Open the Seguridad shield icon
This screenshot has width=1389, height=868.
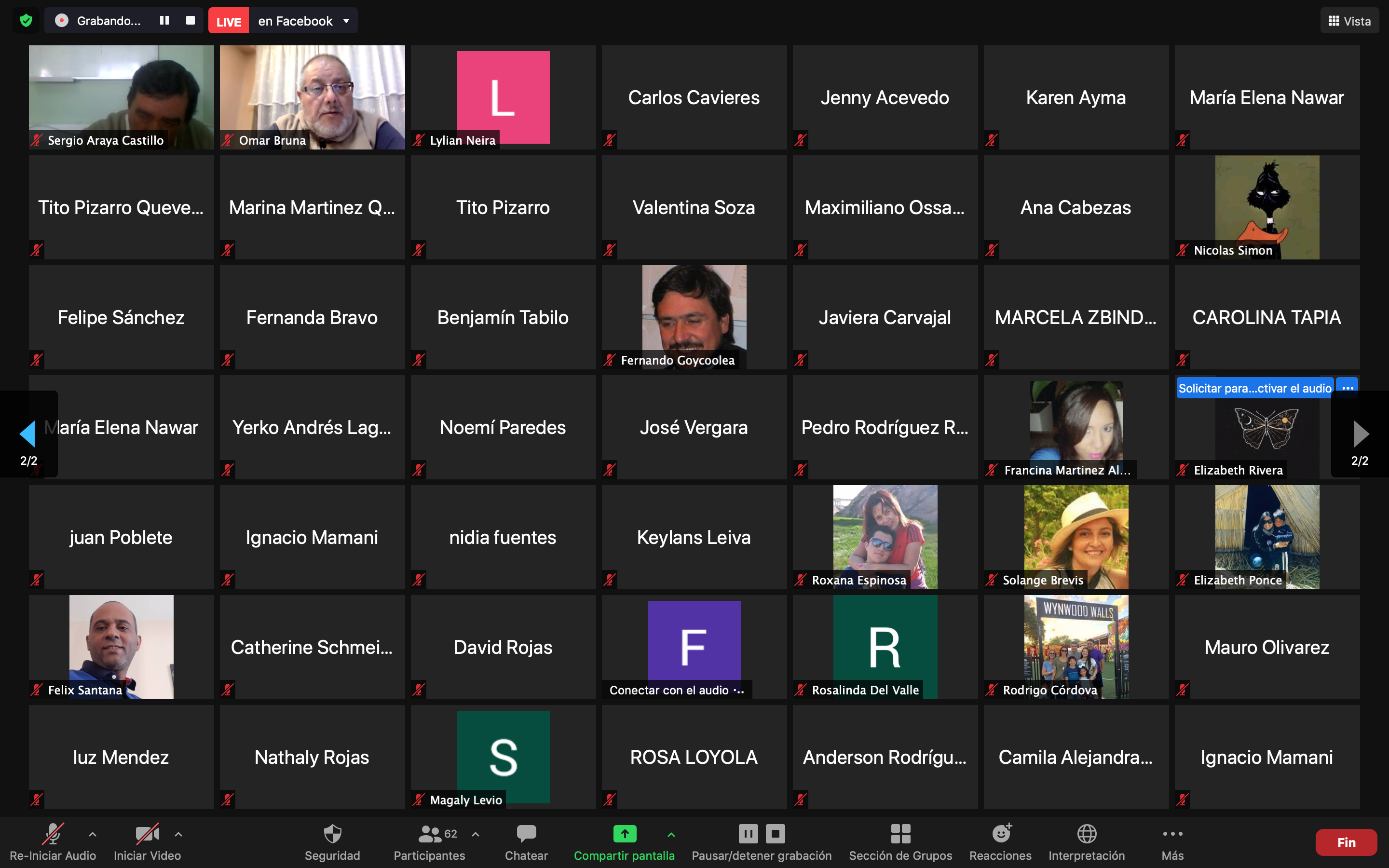[x=332, y=834]
